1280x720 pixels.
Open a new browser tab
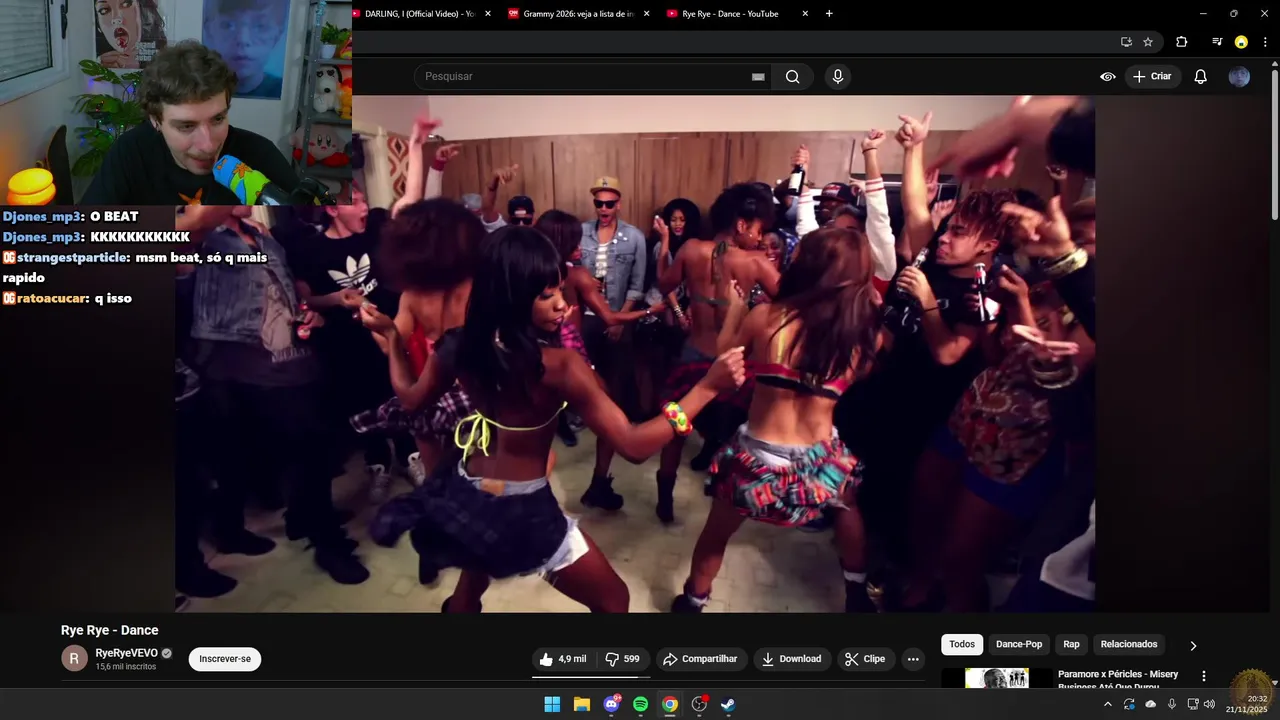pyautogui.click(x=829, y=14)
